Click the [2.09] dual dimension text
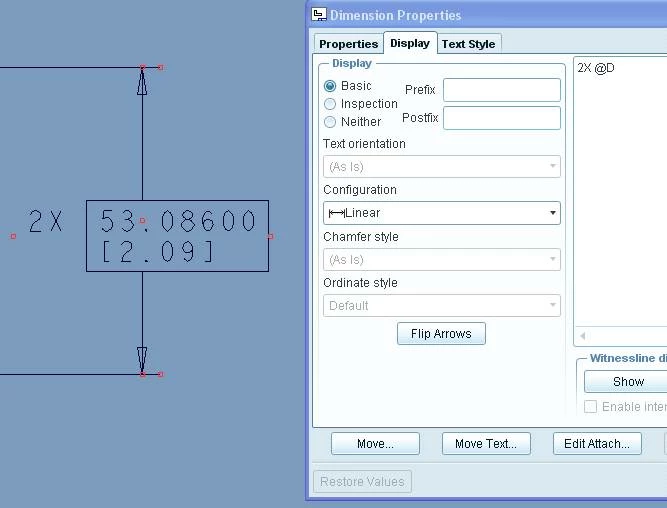This screenshot has width=667, height=508. [157, 251]
